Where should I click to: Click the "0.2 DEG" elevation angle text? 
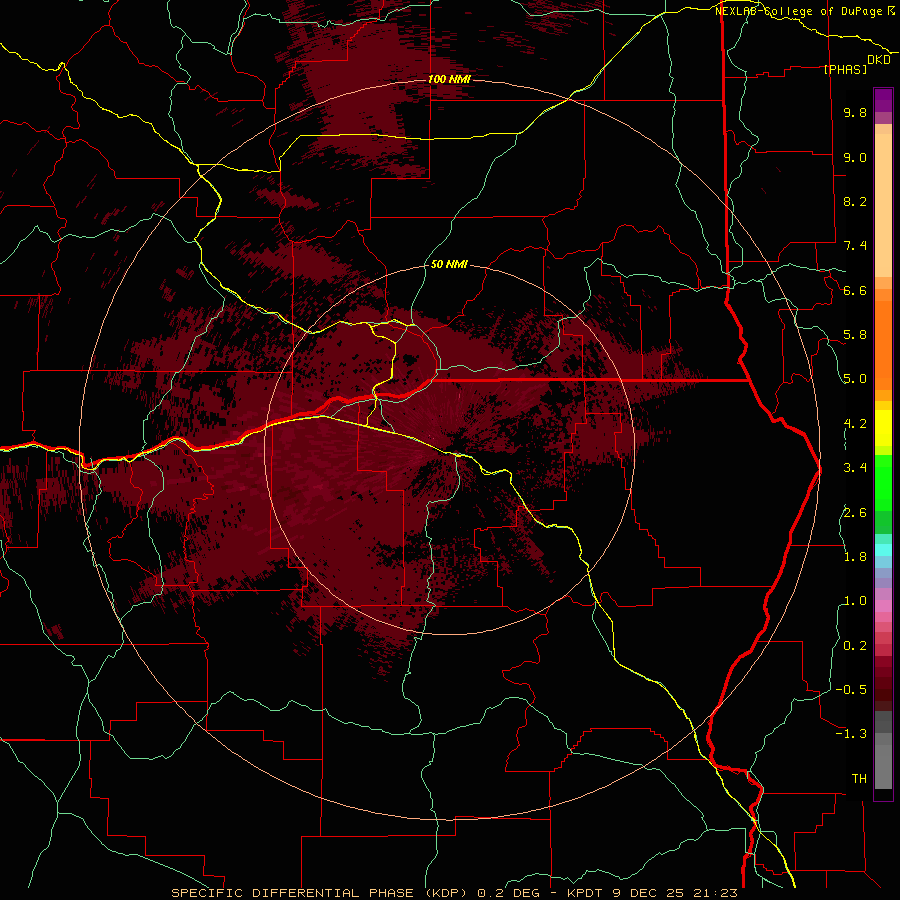click(510, 893)
